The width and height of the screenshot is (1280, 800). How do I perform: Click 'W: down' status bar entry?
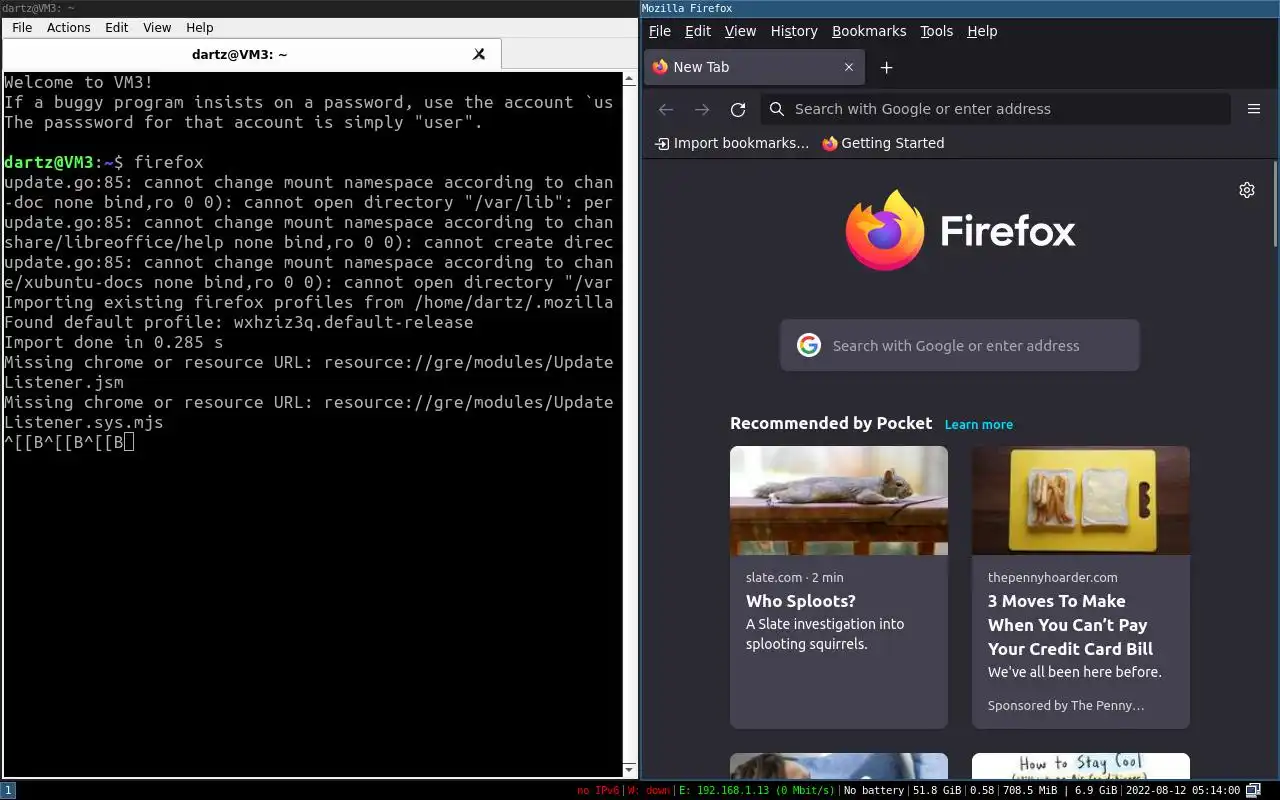(649, 790)
